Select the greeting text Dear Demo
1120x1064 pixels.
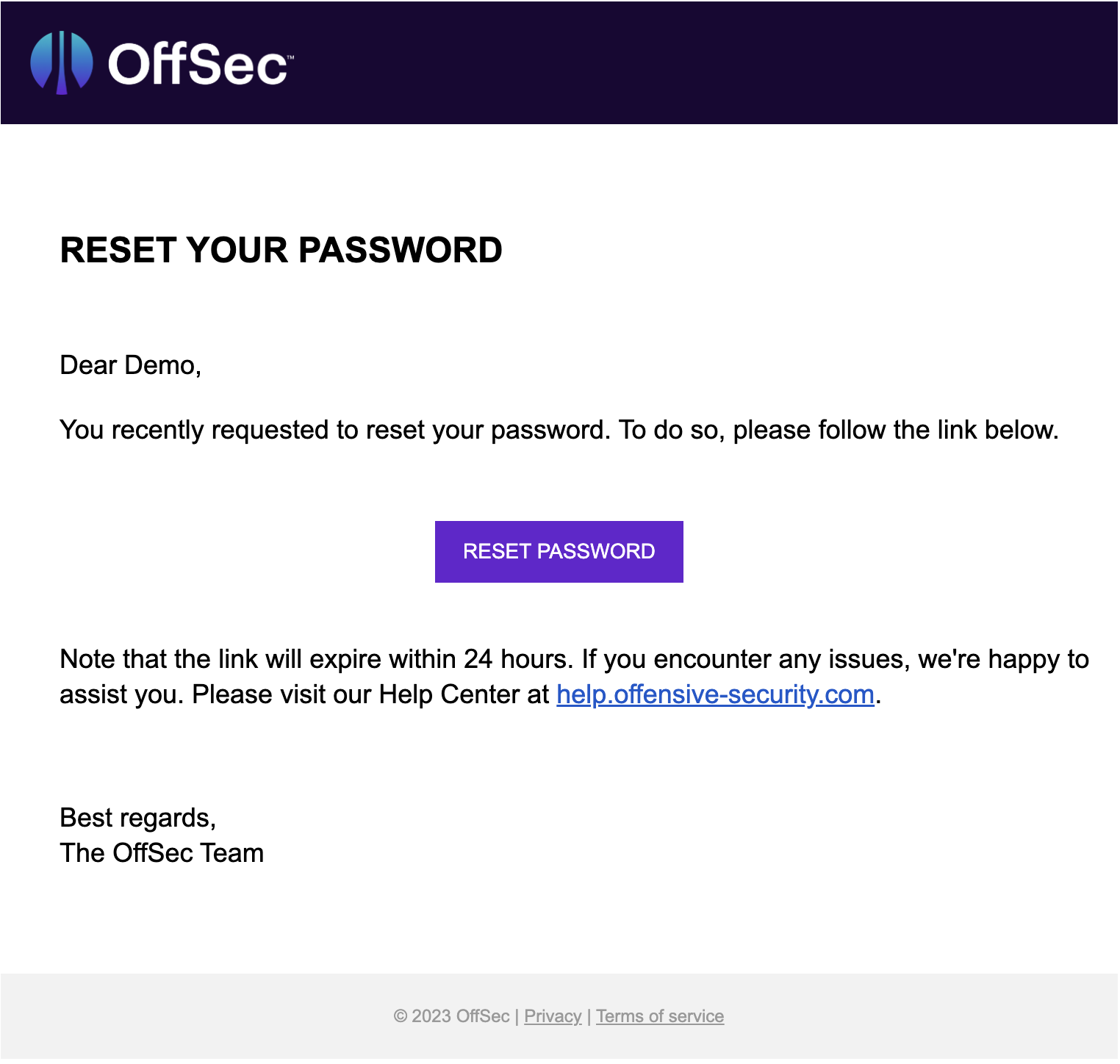click(132, 364)
